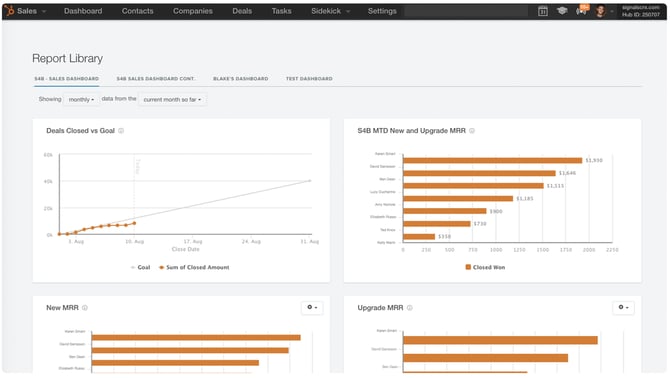Click the Close Date axis label
670x378 pixels.
(185, 249)
